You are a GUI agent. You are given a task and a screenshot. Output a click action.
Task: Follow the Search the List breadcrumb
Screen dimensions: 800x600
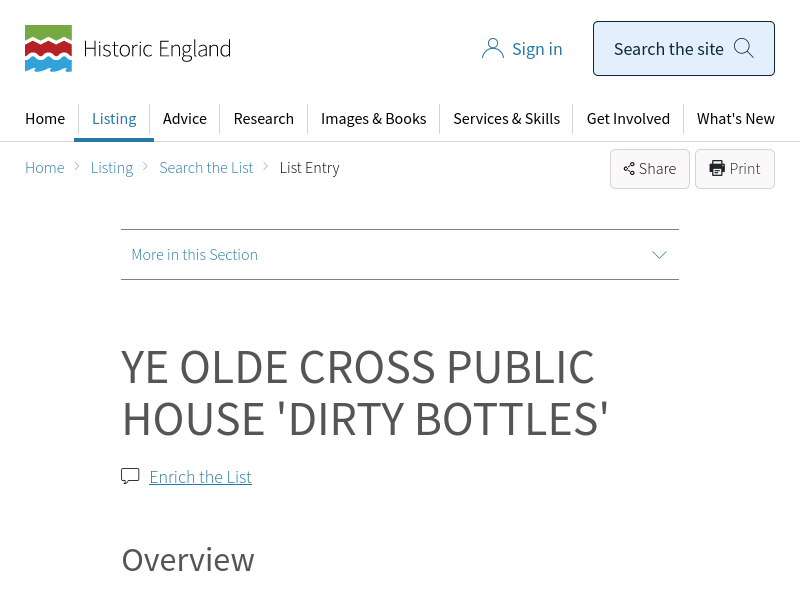point(206,168)
